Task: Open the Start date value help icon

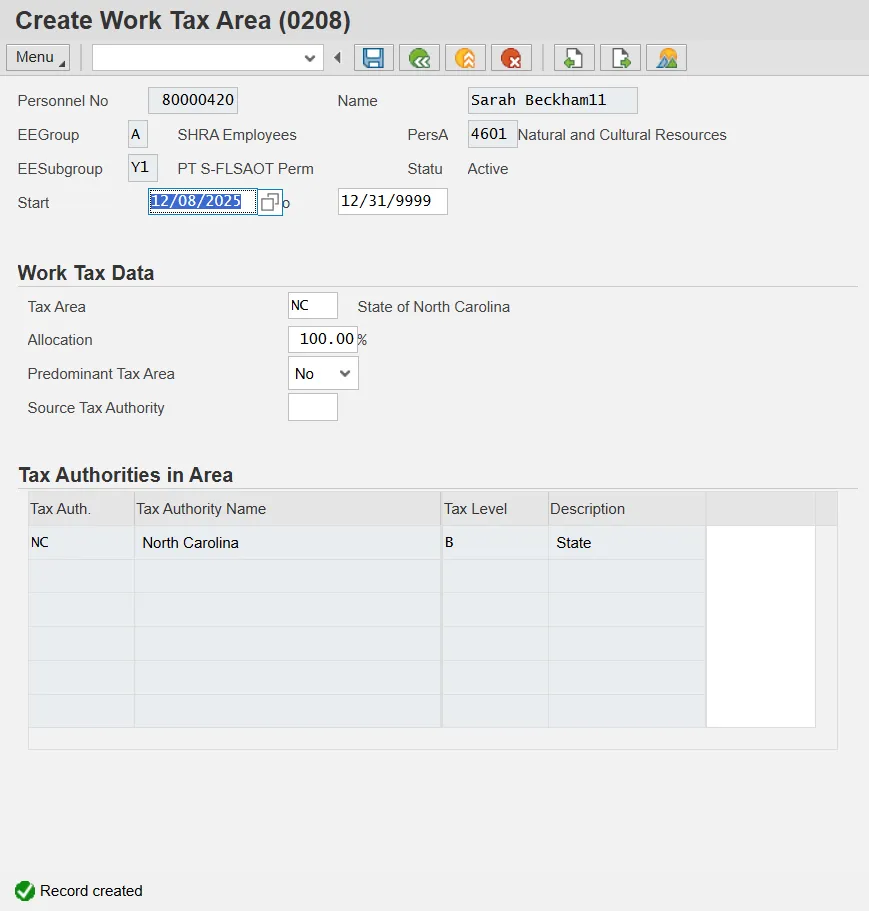Action: point(269,202)
